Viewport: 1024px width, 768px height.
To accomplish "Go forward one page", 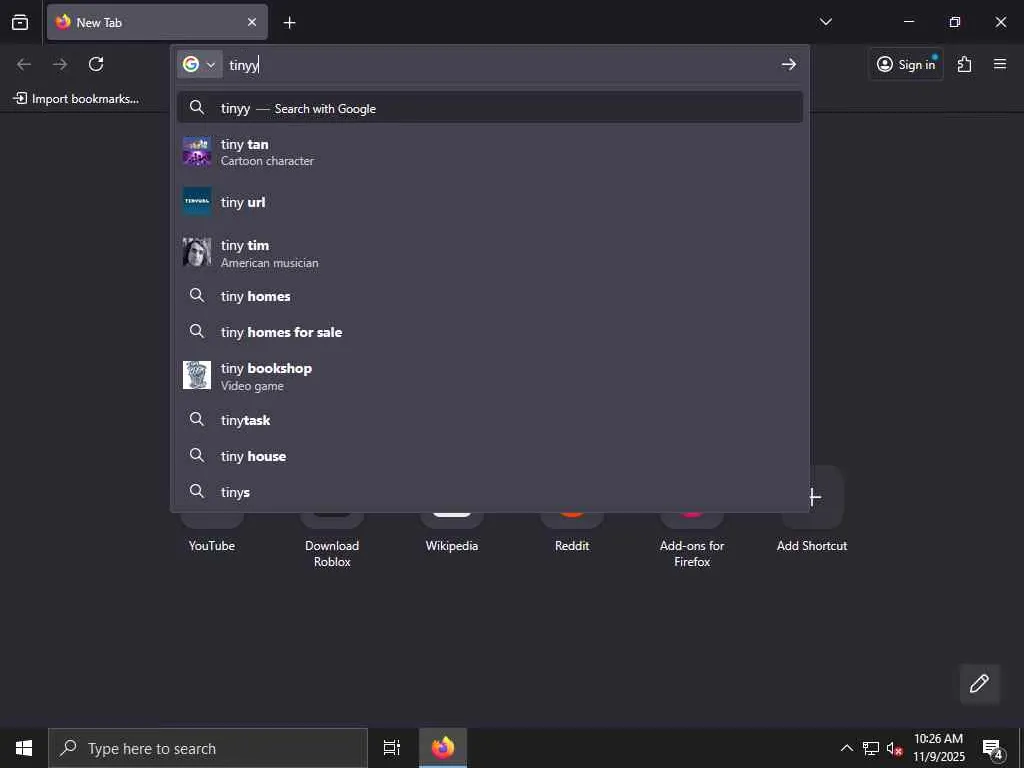I will 60,64.
